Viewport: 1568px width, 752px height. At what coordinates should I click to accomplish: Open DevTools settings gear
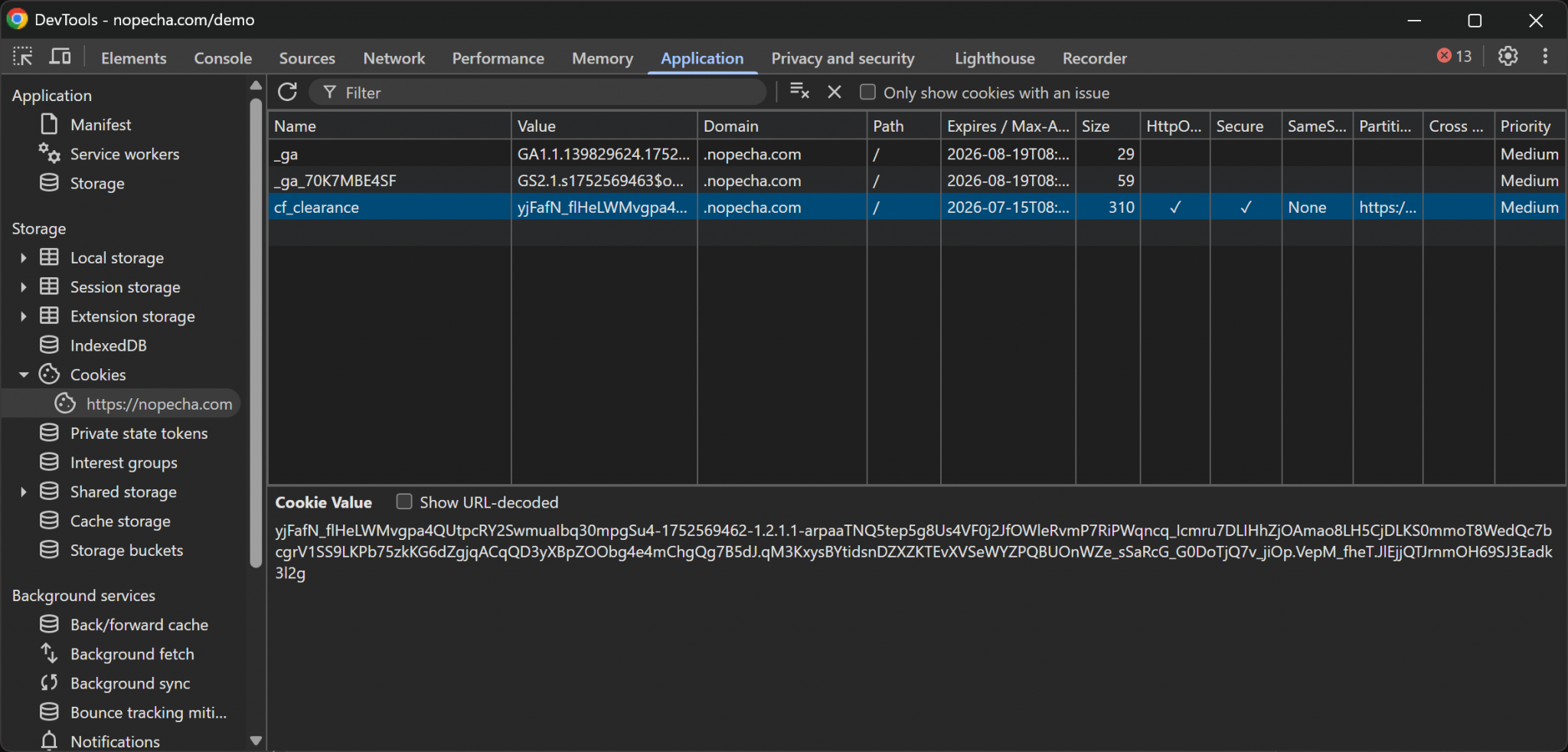[x=1508, y=57]
